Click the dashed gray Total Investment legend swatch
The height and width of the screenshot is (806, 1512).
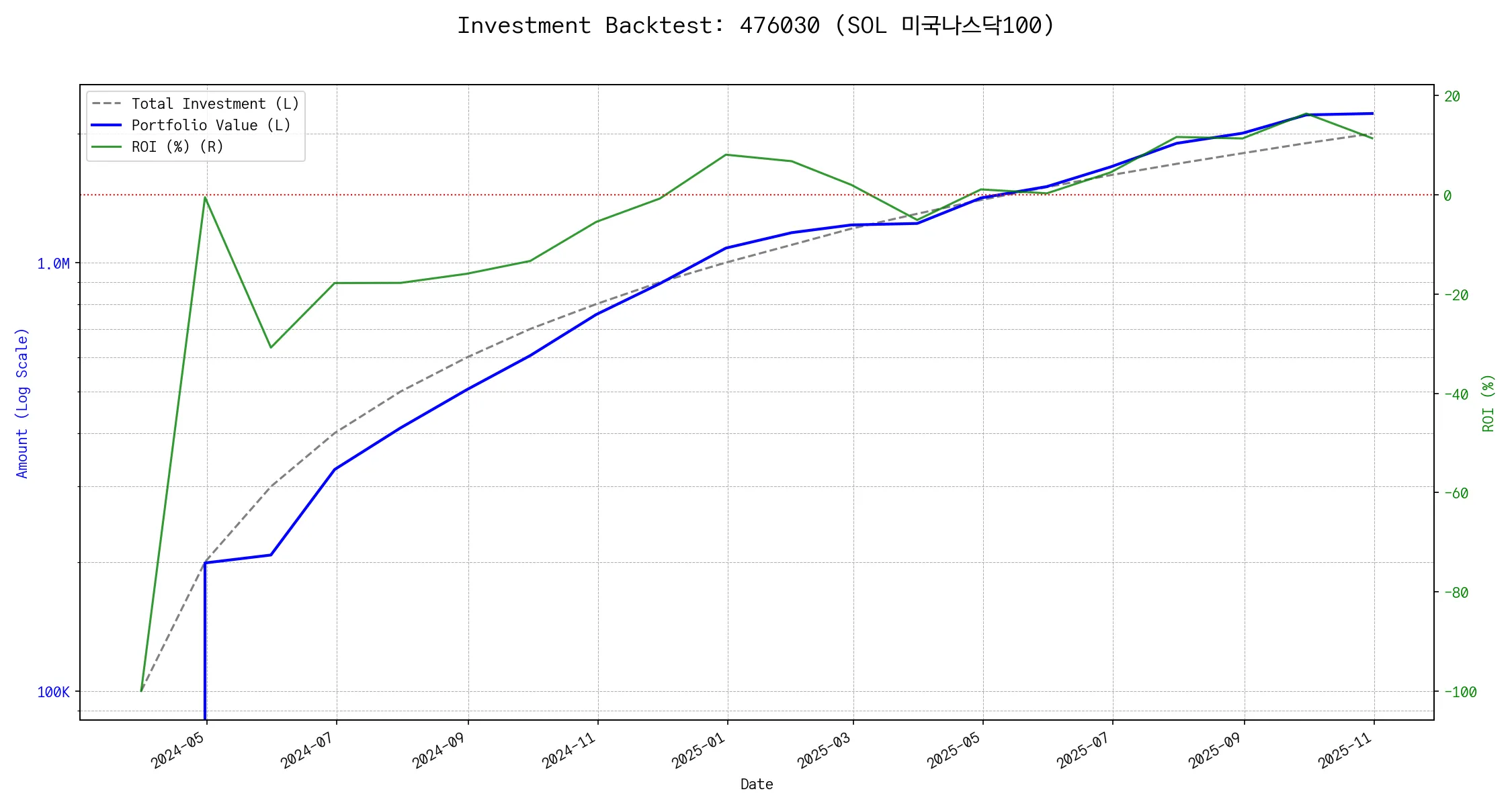(x=106, y=104)
